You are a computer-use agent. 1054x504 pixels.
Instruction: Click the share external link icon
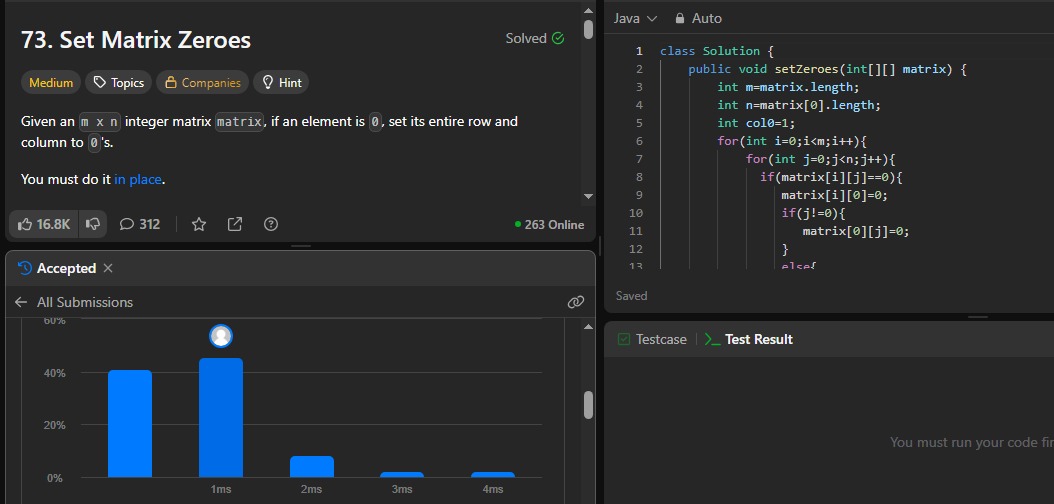tap(235, 224)
